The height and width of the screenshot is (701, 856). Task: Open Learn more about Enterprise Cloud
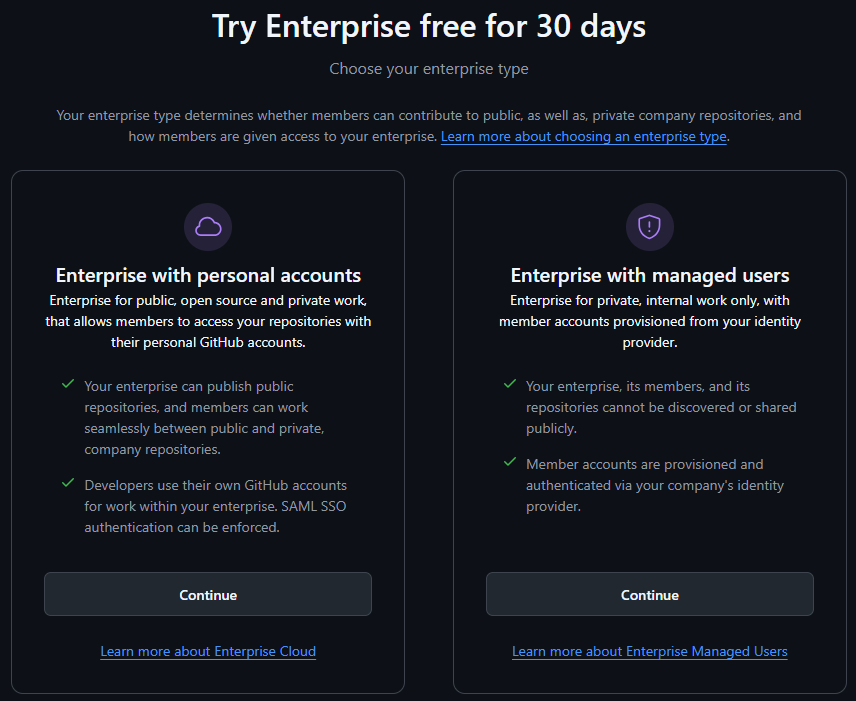point(208,651)
